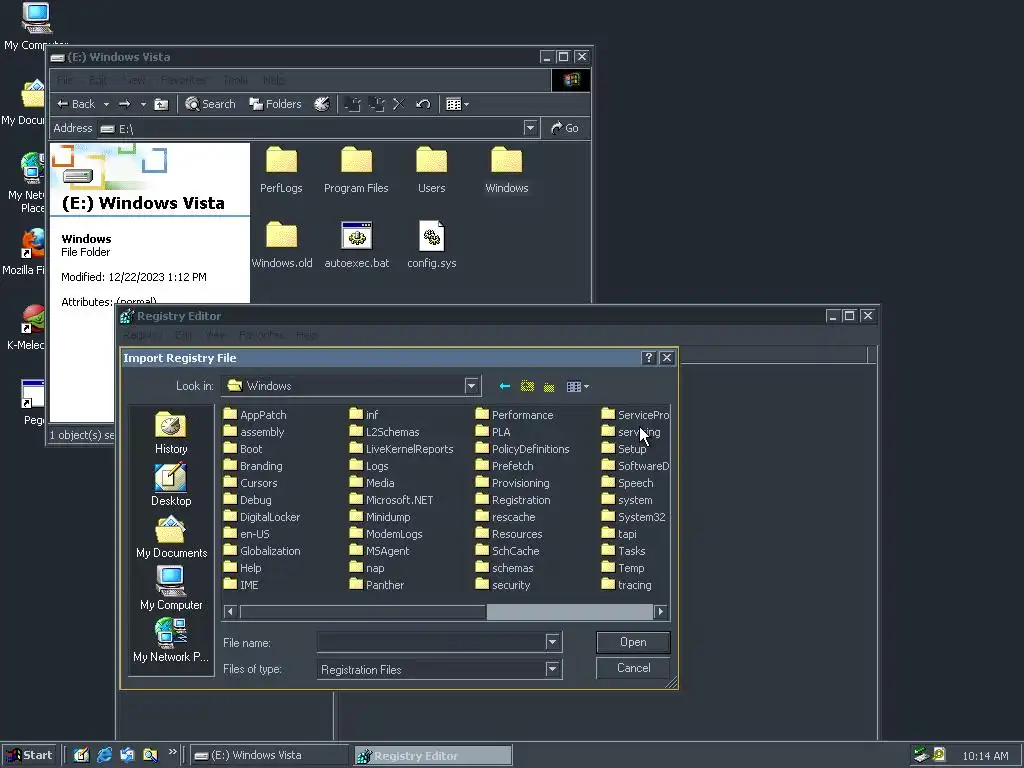Expand the Address bar dropdown in Explorer
This screenshot has height=768, width=1024.
[530, 128]
